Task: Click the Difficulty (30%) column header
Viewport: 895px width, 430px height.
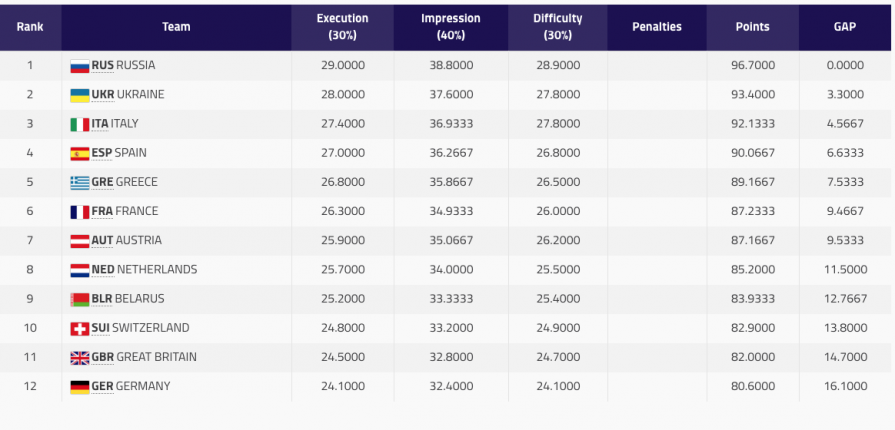Action: 557,27
